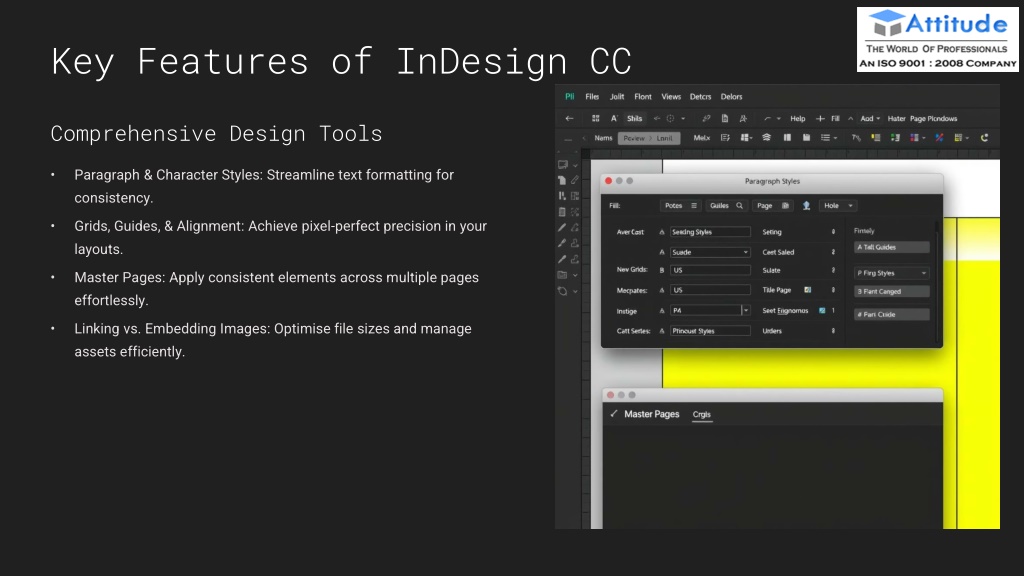Click the stylized A character icon before the curve tool
This screenshot has height=576, width=1024.
(x=743, y=119)
